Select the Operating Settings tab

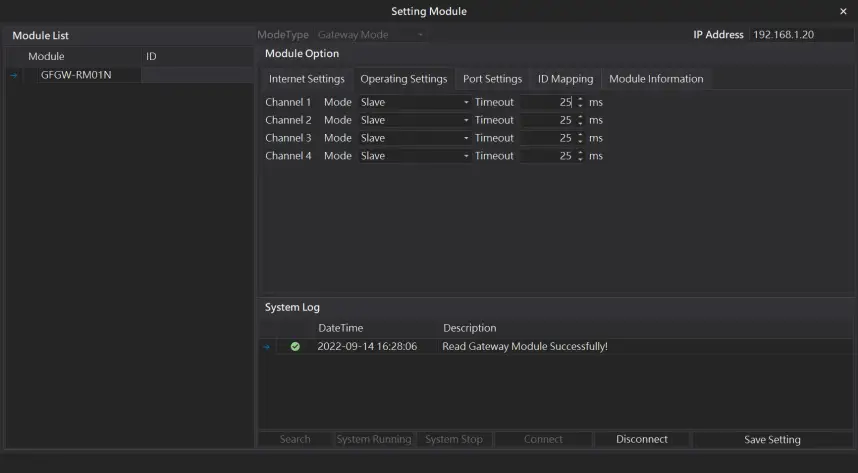[x=404, y=79]
